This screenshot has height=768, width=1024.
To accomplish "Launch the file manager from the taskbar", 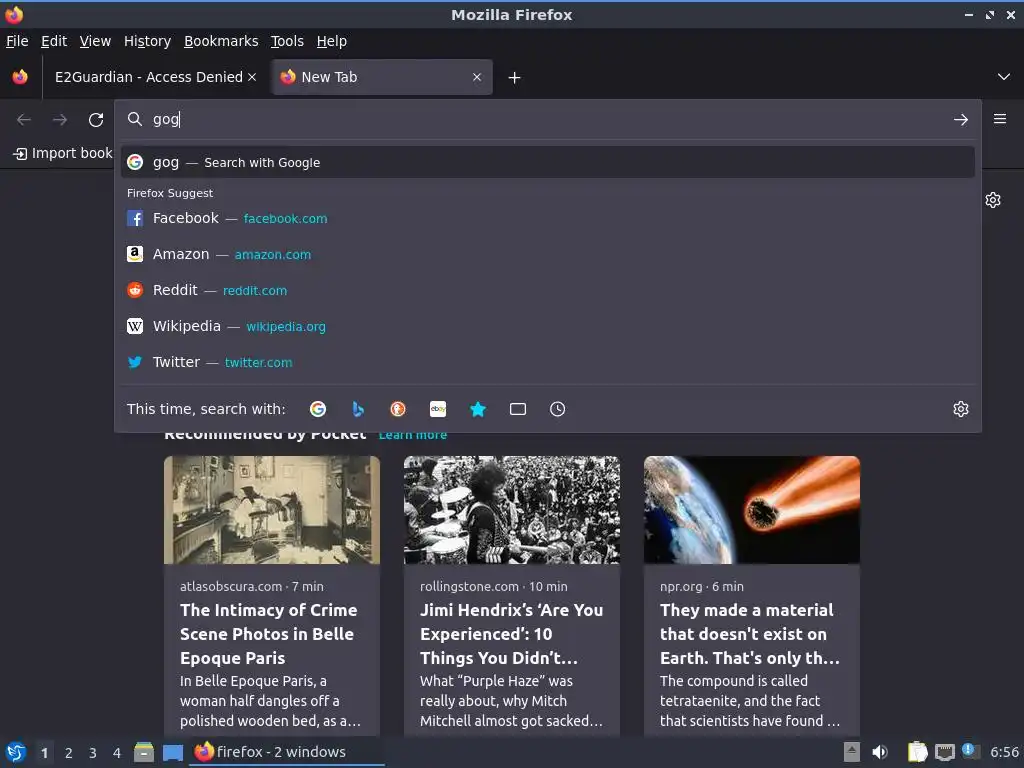I will 144,752.
